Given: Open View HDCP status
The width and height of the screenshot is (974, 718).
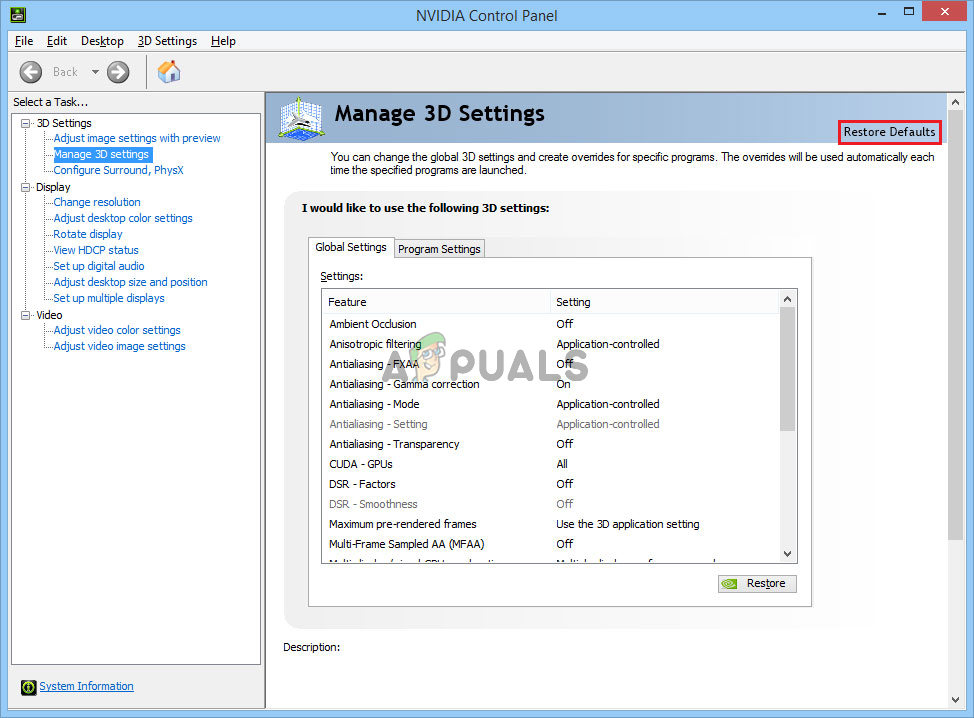Looking at the screenshot, I should point(96,250).
